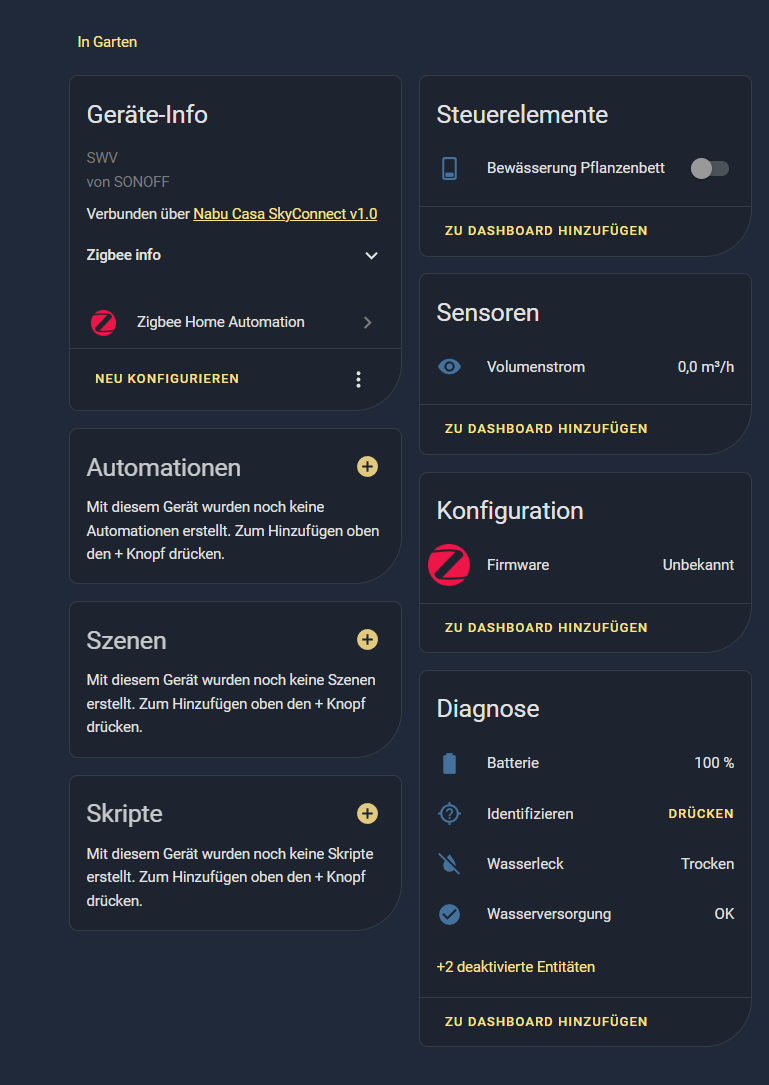
Task: Open Nabu Casa SkyConnect v1.0 link
Action: click(x=285, y=214)
